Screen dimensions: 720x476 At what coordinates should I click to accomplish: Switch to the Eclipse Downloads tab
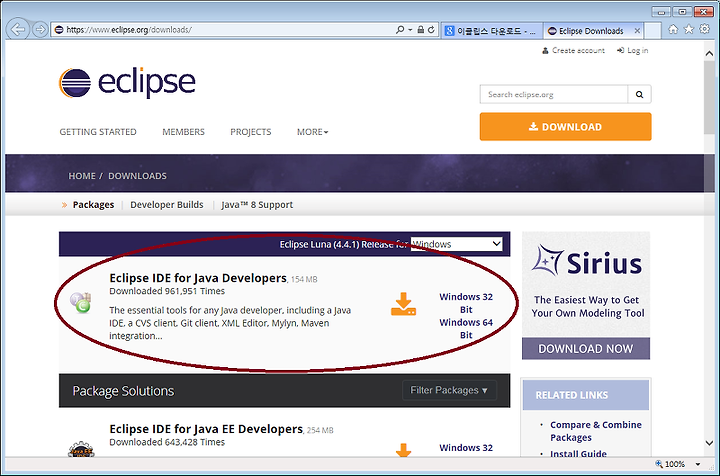click(x=592, y=31)
